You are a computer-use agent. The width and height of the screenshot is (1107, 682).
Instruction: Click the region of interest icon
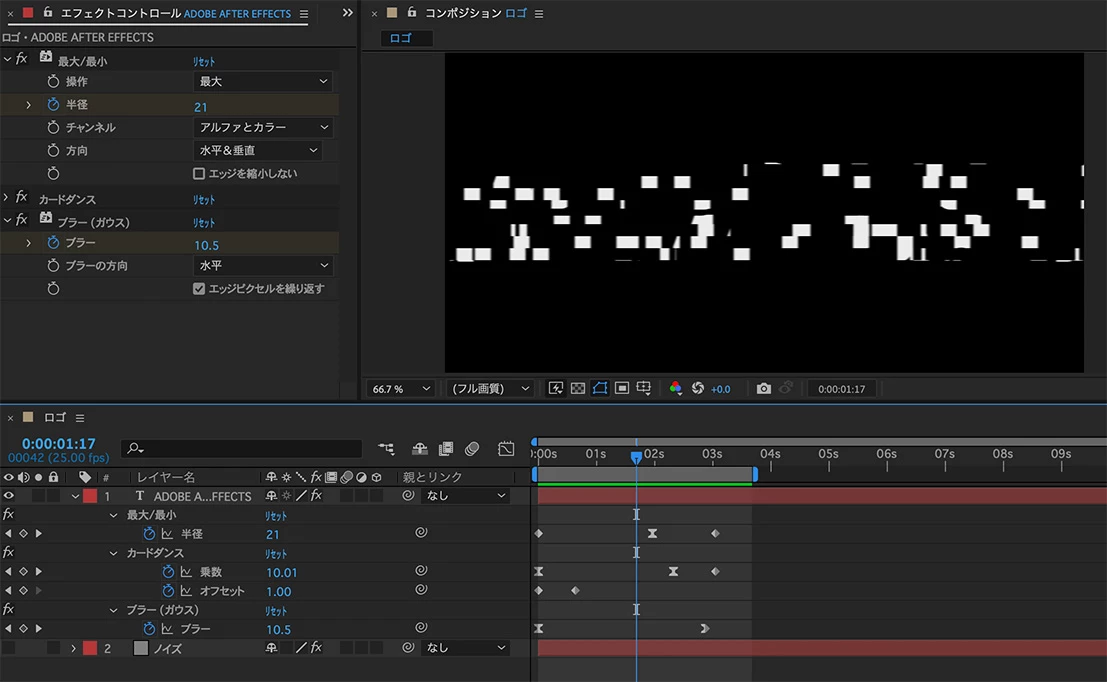[x=621, y=388]
